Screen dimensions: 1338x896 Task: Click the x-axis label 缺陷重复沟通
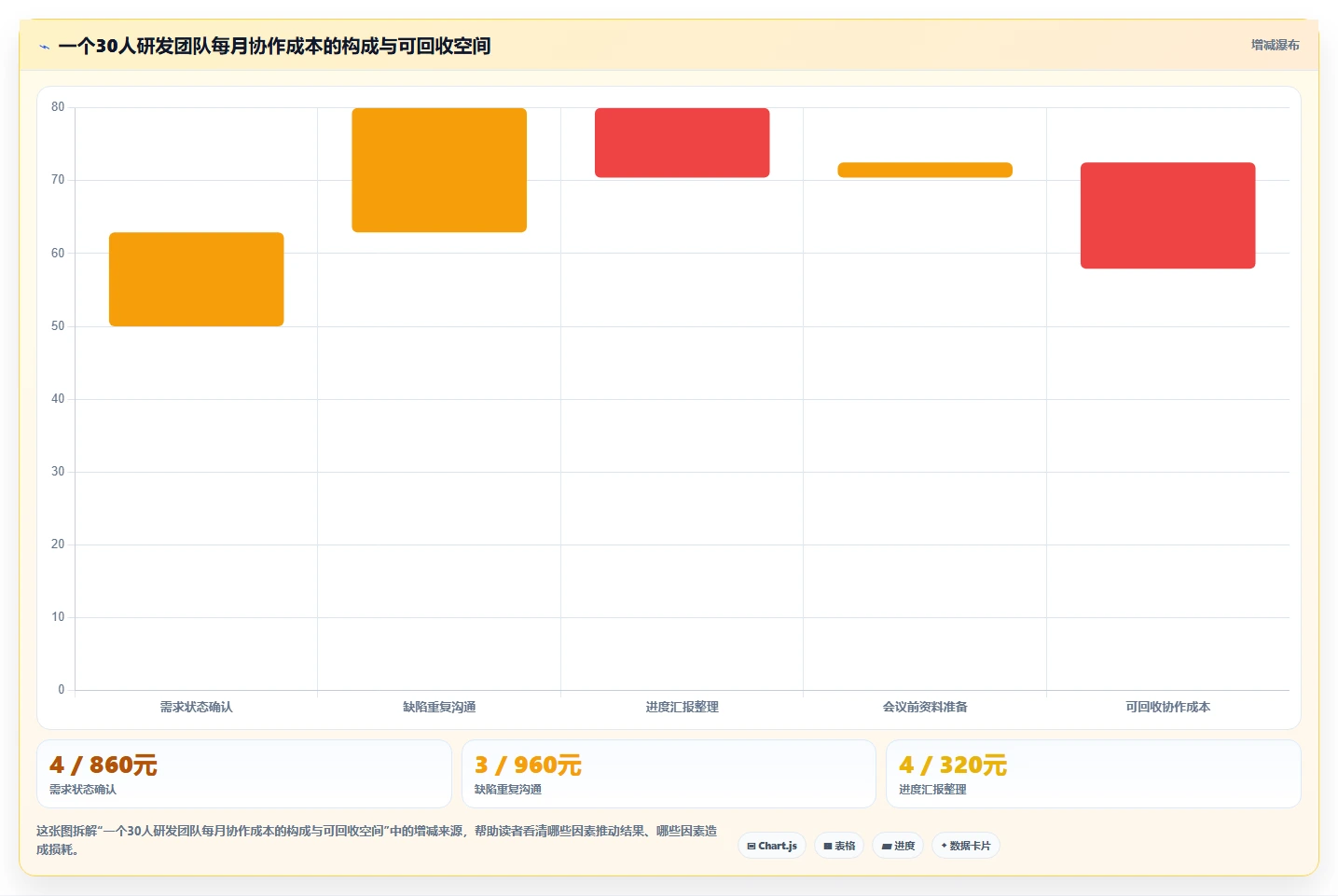click(439, 707)
